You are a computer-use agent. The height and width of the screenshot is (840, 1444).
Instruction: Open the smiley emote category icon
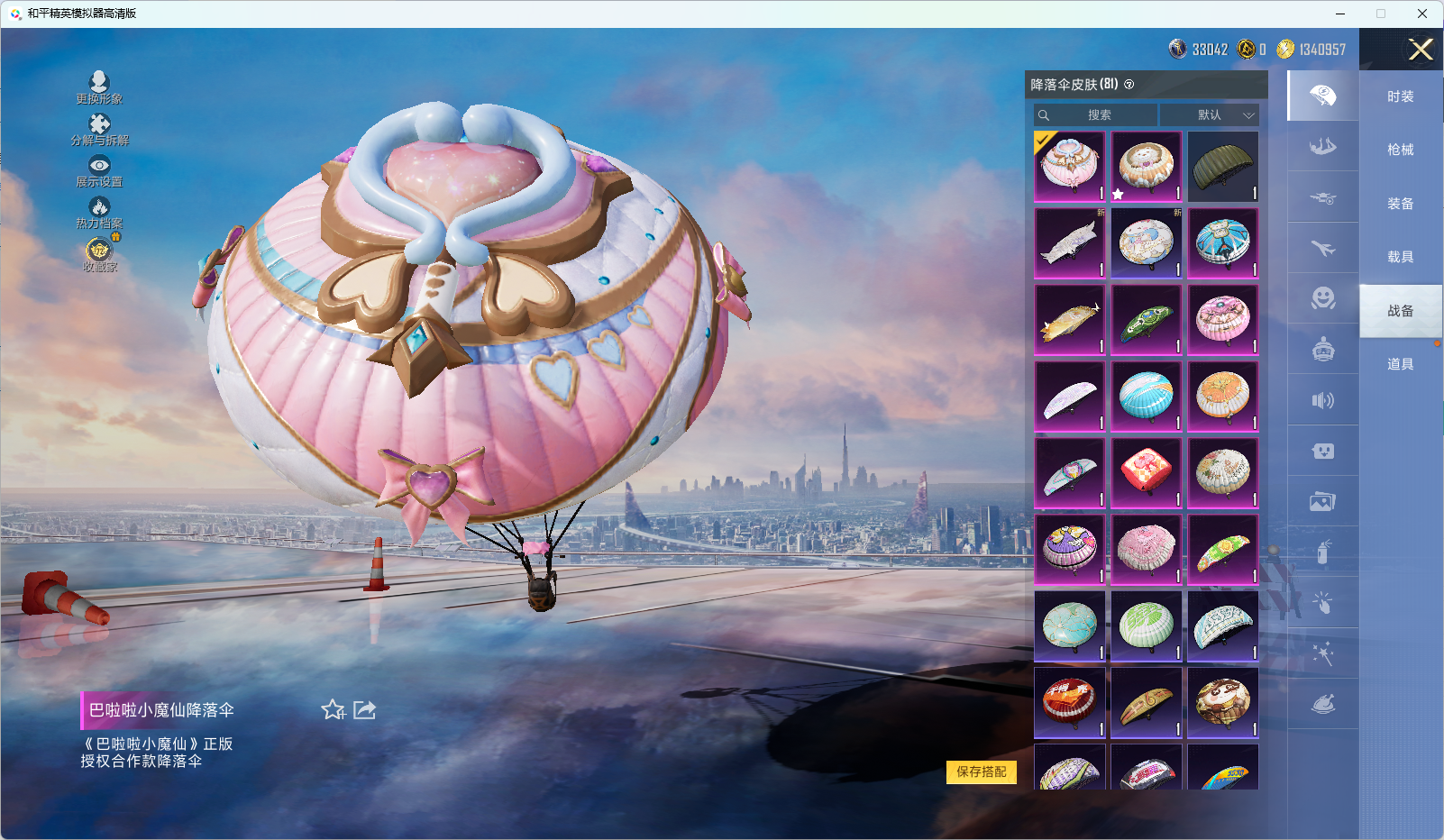tap(1322, 298)
